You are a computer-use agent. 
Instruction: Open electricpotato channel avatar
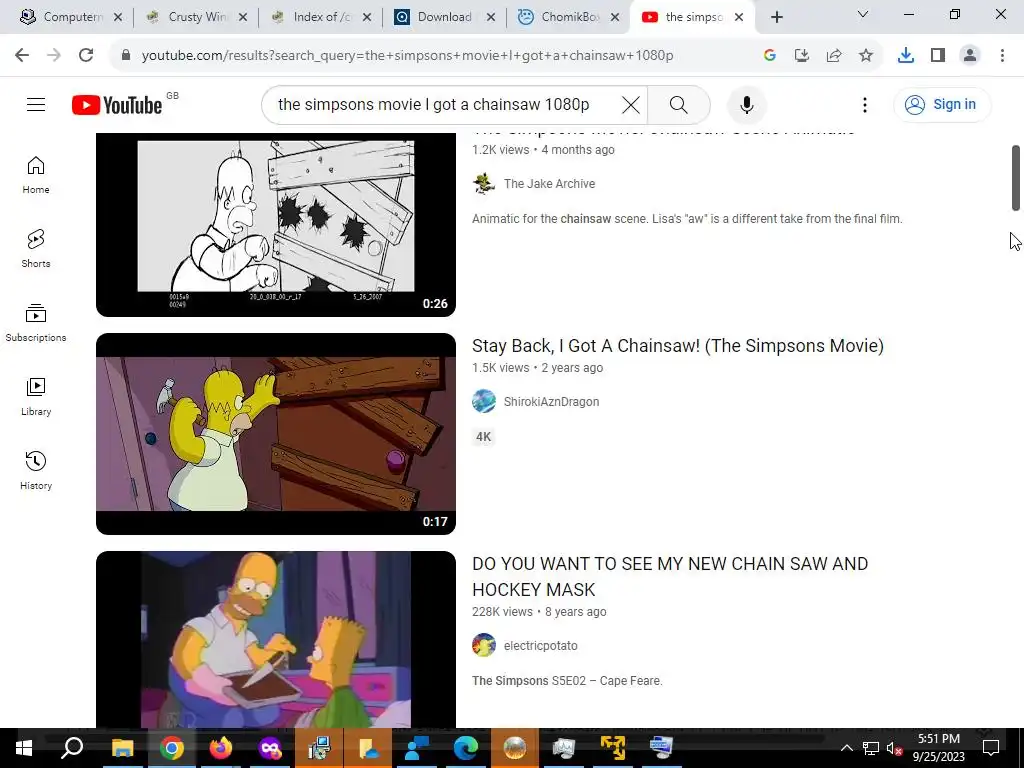(484, 645)
